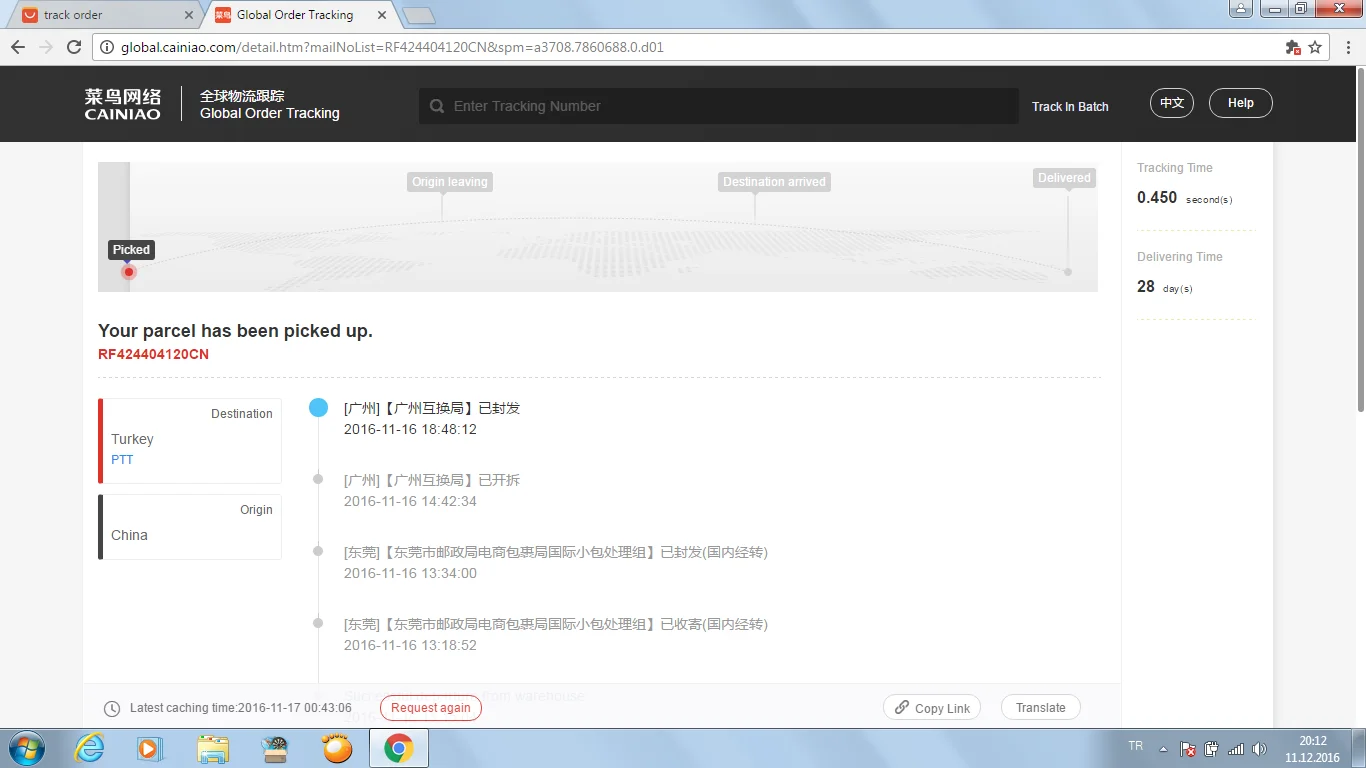Show hidden tray icons arrow
Screen dimensions: 1366x768
click(x=1163, y=748)
